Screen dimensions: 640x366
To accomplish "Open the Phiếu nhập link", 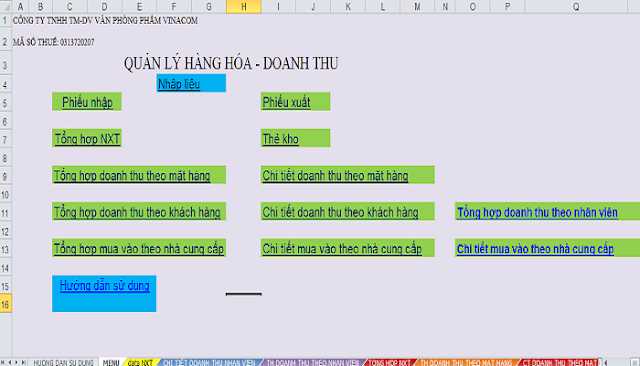I will pyautogui.click(x=87, y=102).
